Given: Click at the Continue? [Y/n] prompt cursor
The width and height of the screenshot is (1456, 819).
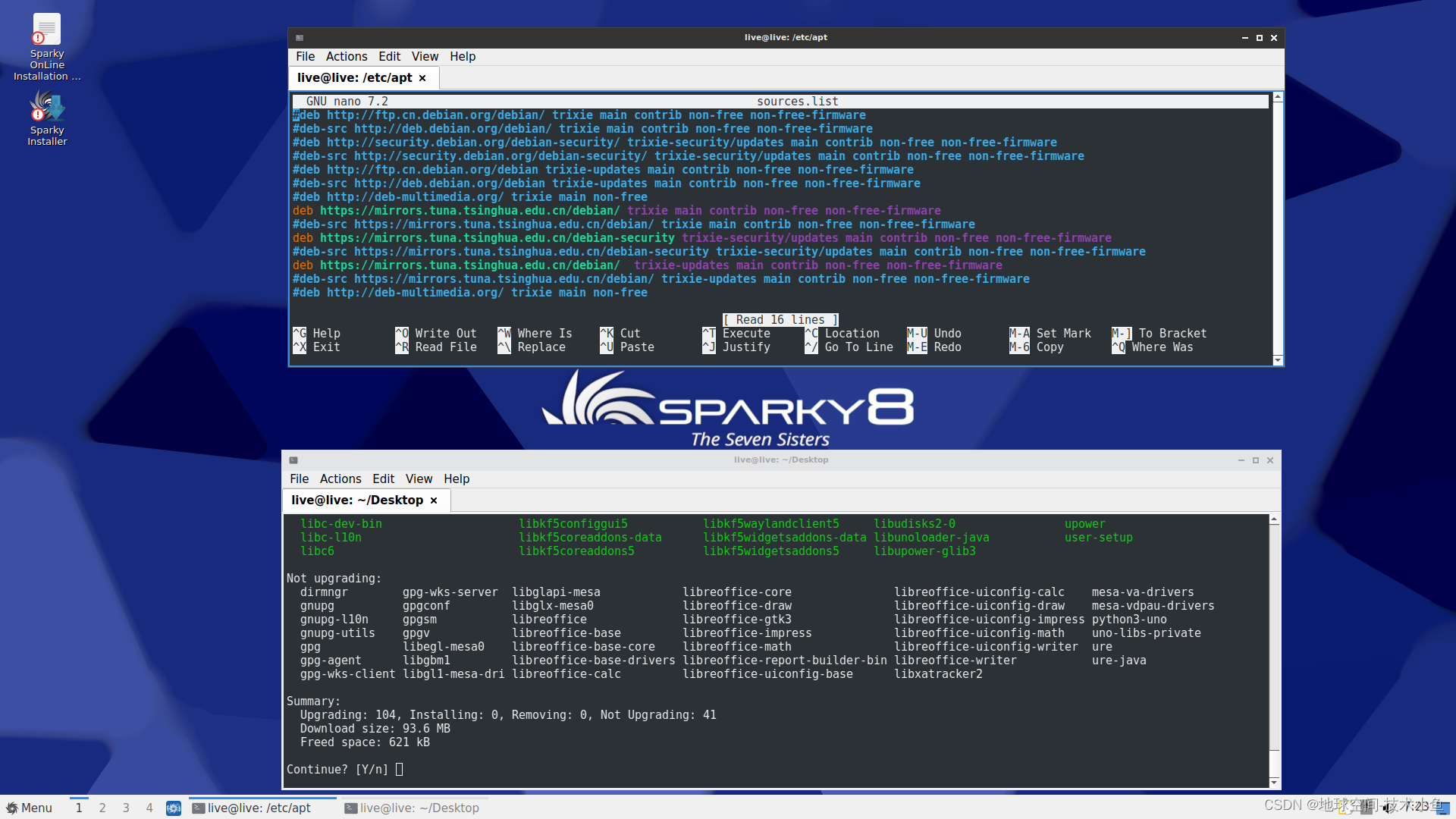Looking at the screenshot, I should tap(399, 770).
